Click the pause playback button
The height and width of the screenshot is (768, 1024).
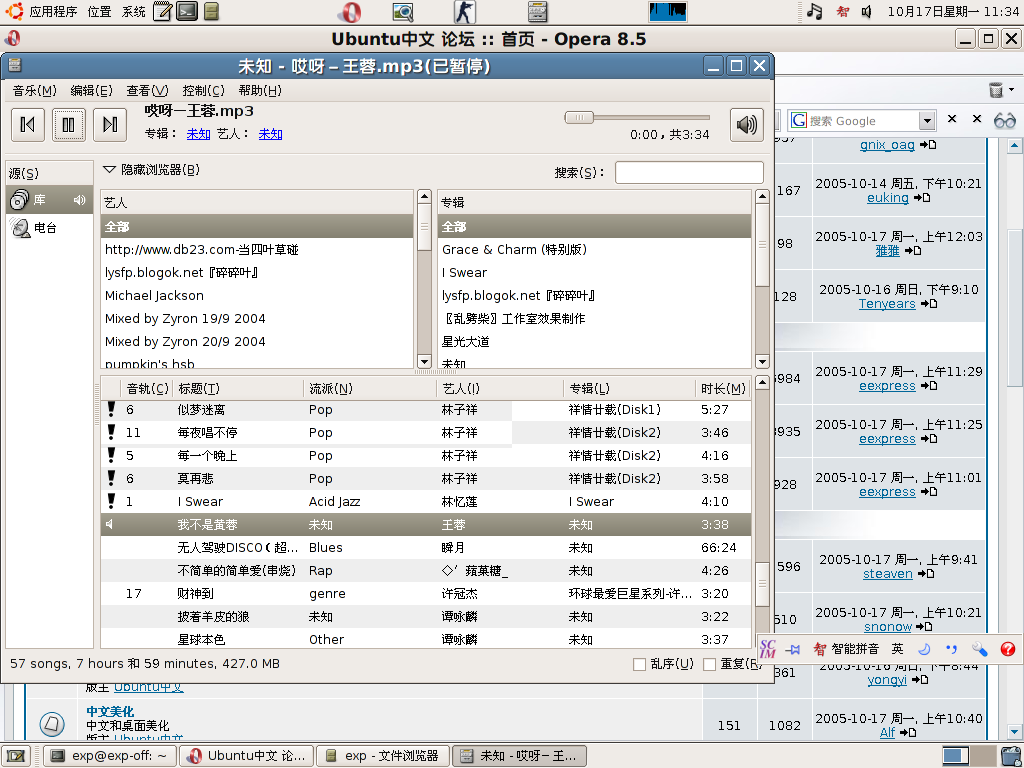pyautogui.click(x=69, y=124)
